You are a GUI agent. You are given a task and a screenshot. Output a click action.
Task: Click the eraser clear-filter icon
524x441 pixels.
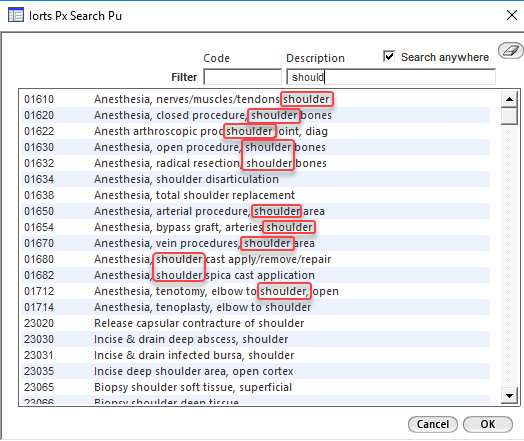510,51
